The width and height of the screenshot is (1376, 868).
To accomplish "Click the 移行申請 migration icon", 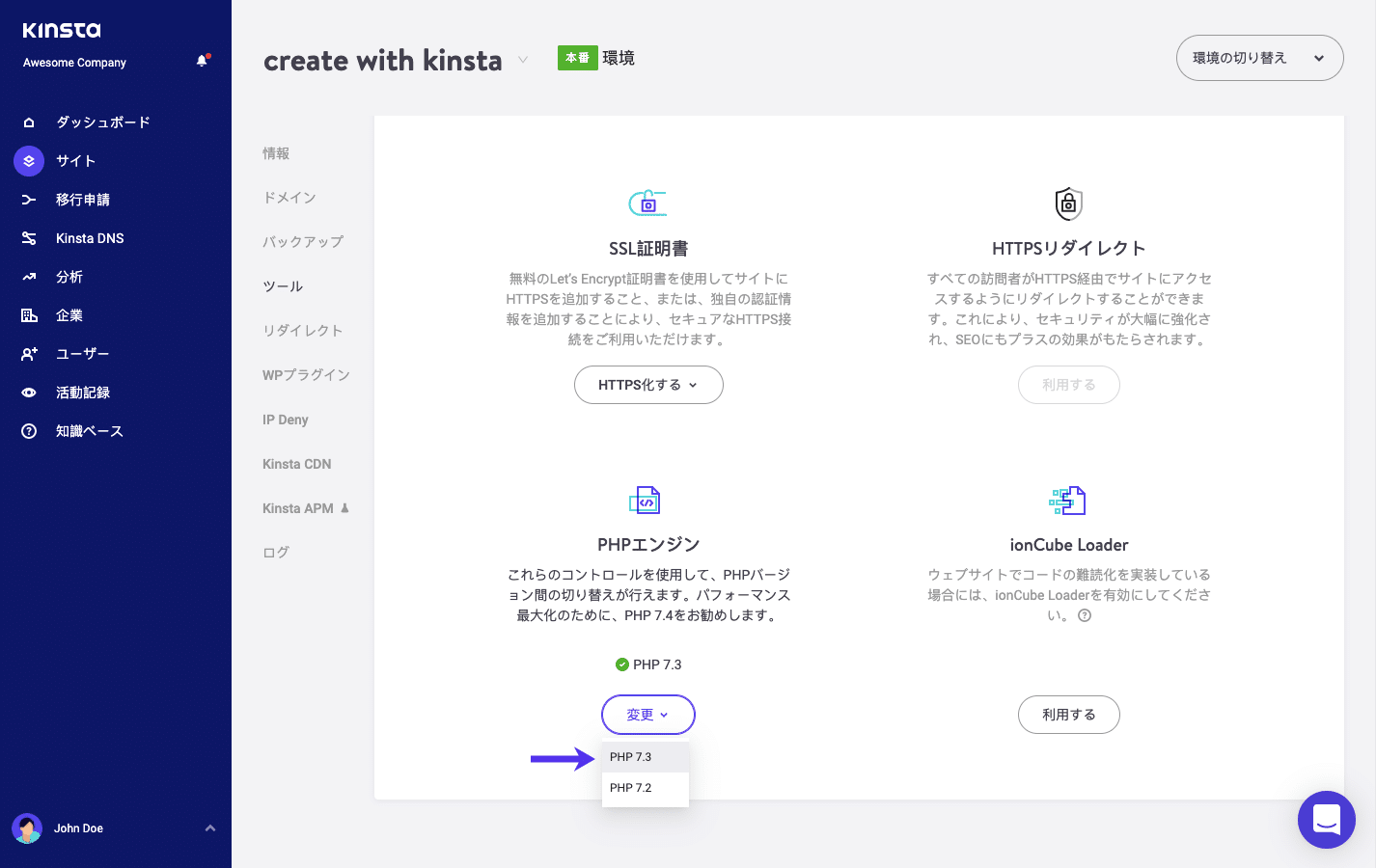I will (x=28, y=199).
